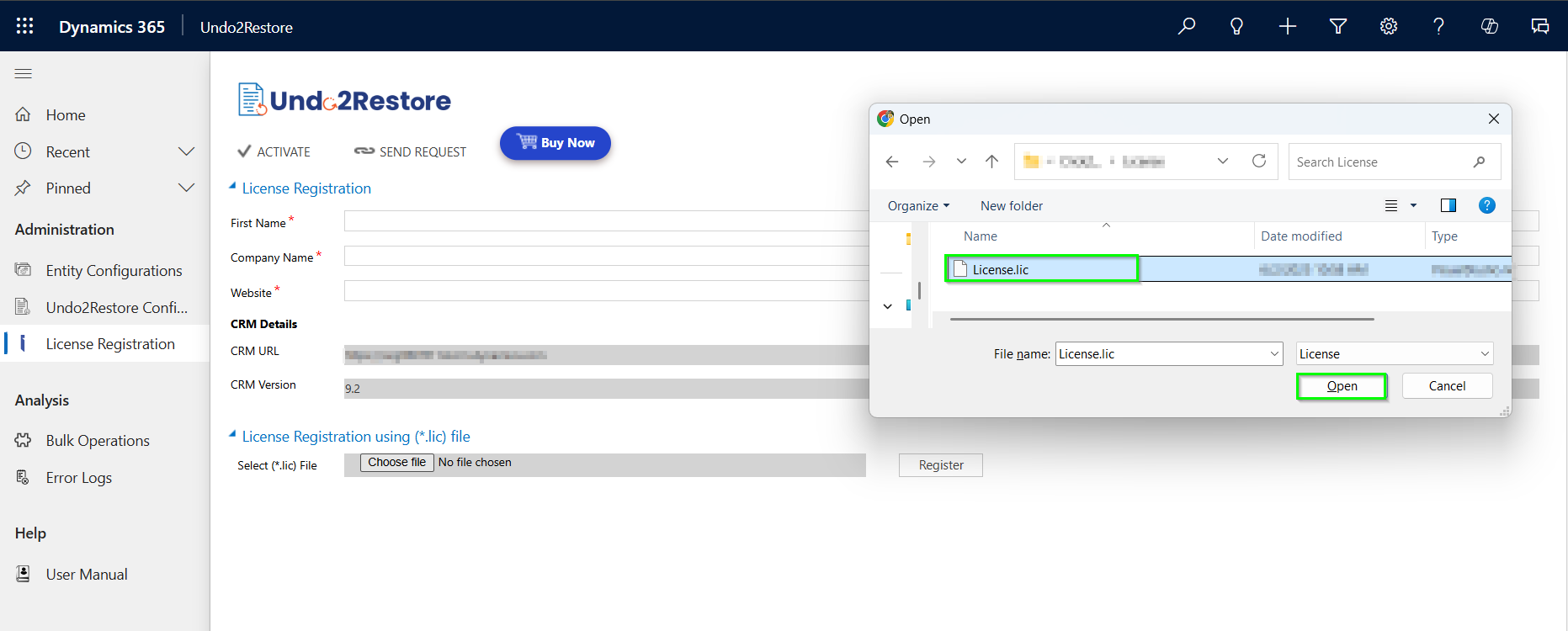1568x631 pixels.
Task: Expand the Pinned section in sidebar
Action: pyautogui.click(x=186, y=188)
